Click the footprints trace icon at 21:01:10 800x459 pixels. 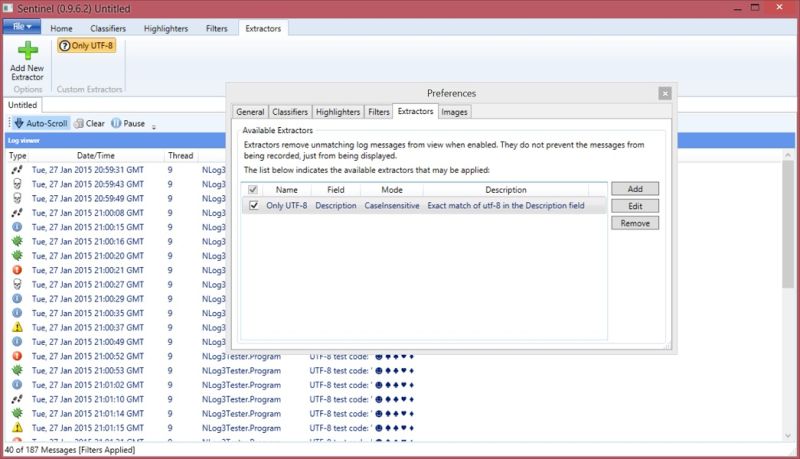(x=17, y=399)
